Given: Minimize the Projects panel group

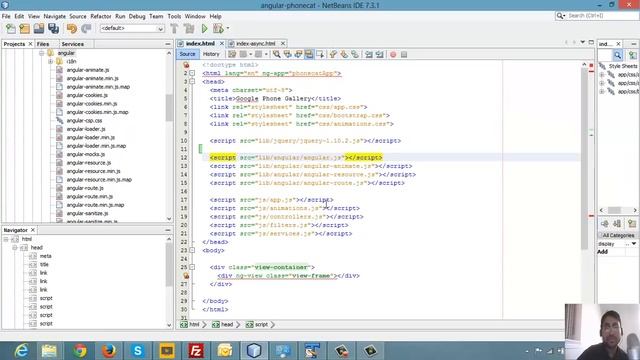Looking at the screenshot, I should click(x=168, y=44).
